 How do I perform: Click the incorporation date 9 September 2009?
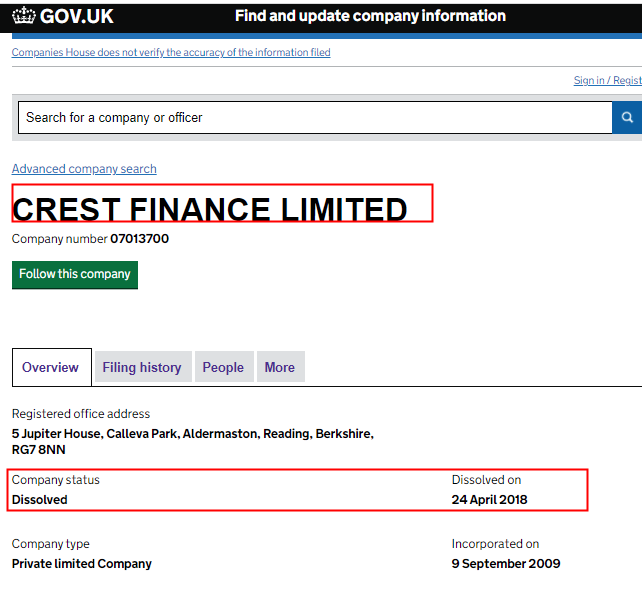506,564
